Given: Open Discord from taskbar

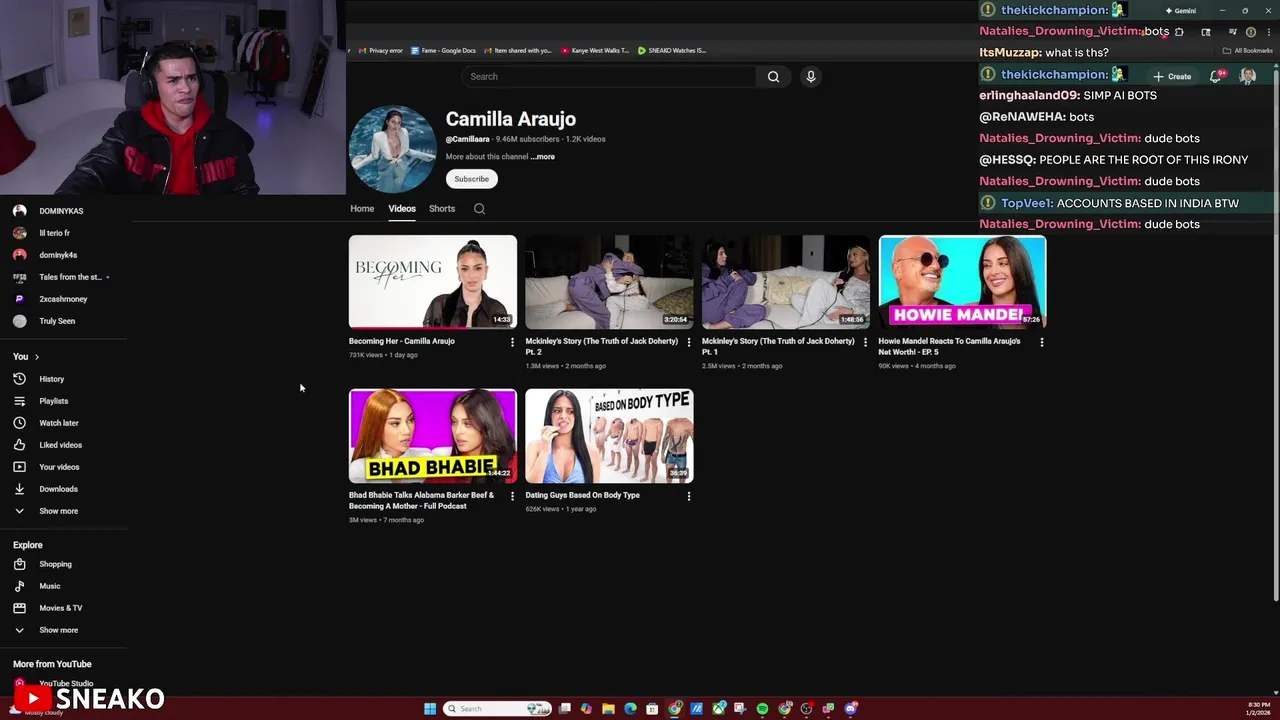Looking at the screenshot, I should (x=851, y=709).
